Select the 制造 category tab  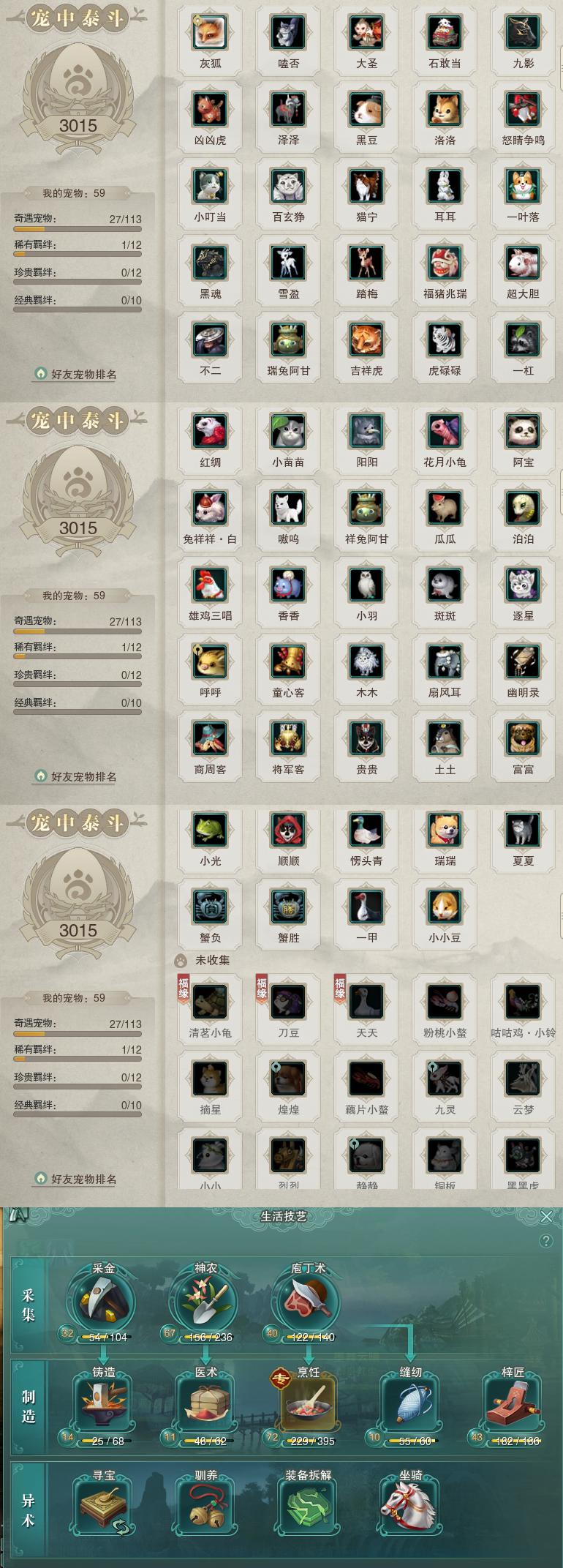29,1406
